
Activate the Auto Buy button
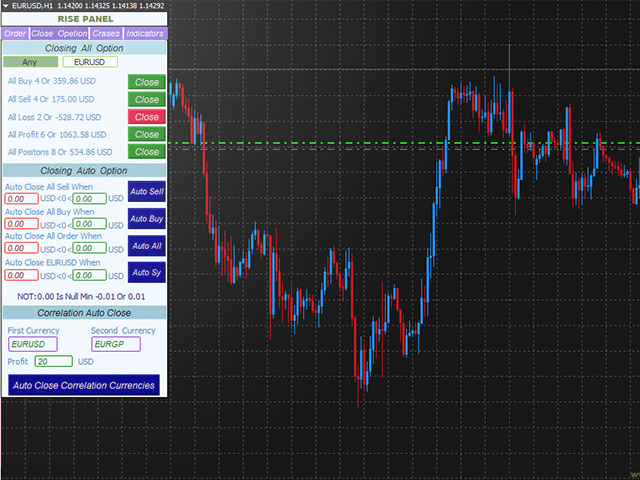tap(147, 219)
